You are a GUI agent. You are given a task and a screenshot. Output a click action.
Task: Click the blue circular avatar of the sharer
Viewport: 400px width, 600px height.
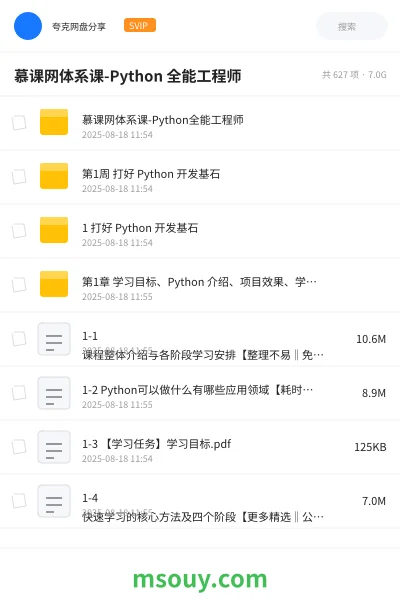point(28,26)
